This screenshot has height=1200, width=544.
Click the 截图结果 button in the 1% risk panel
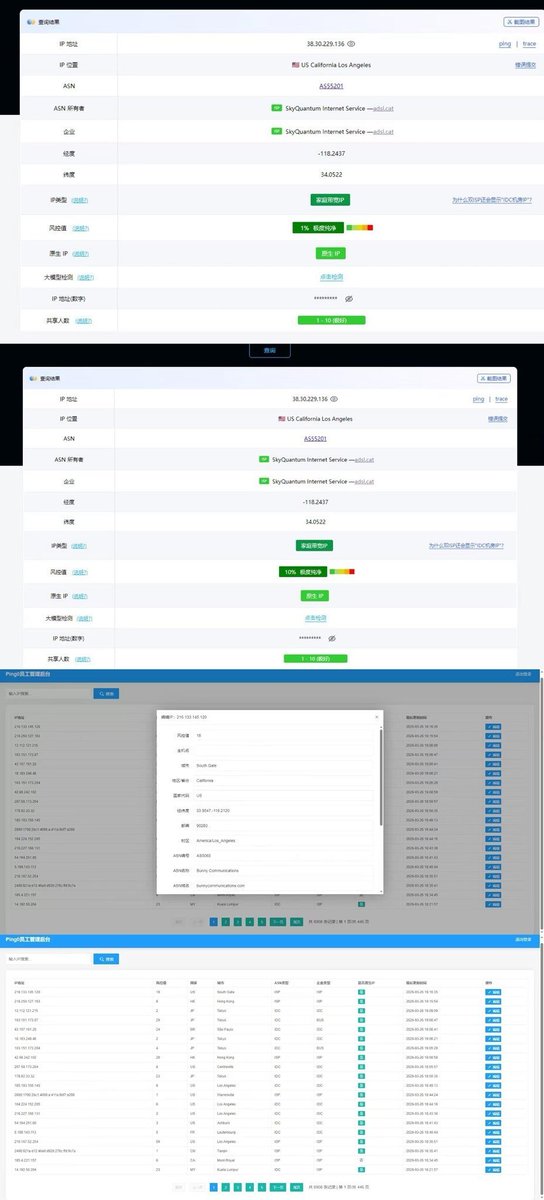point(521,21)
